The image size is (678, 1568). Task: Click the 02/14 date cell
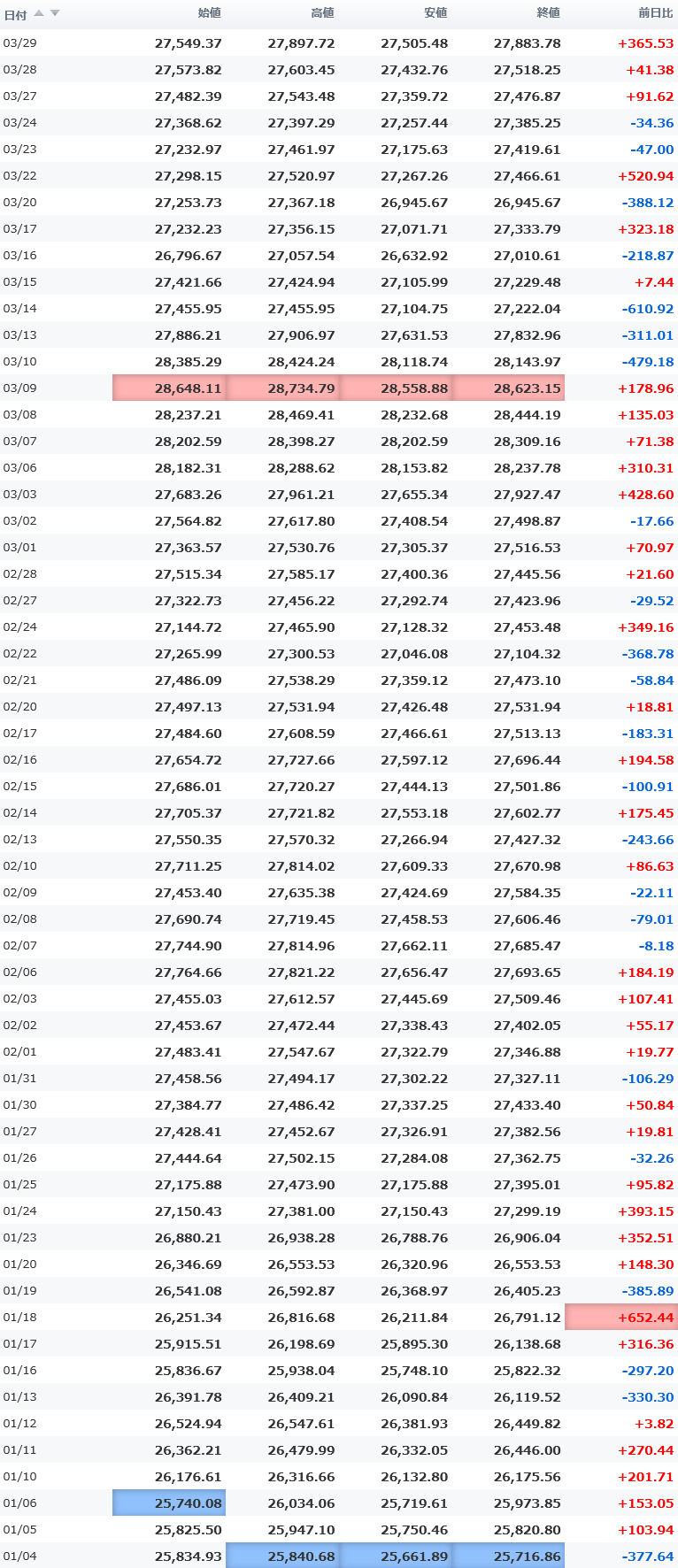tap(19, 813)
